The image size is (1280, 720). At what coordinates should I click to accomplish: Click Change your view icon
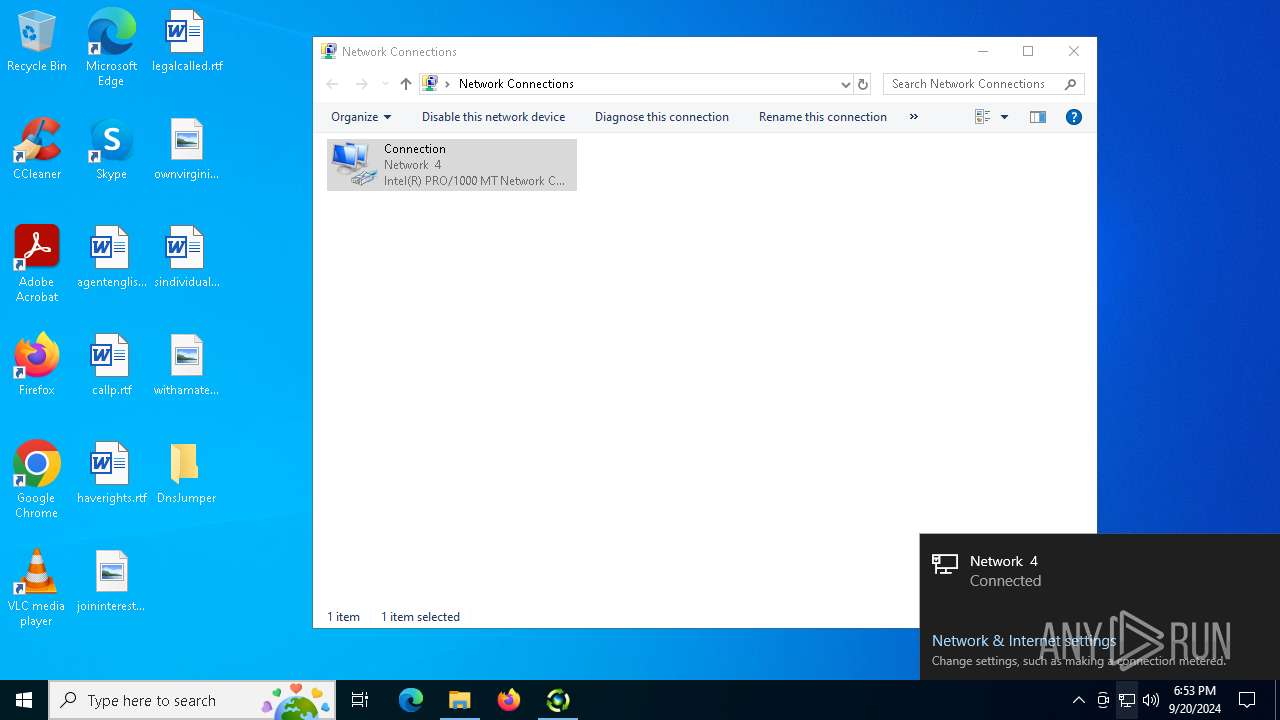click(983, 117)
